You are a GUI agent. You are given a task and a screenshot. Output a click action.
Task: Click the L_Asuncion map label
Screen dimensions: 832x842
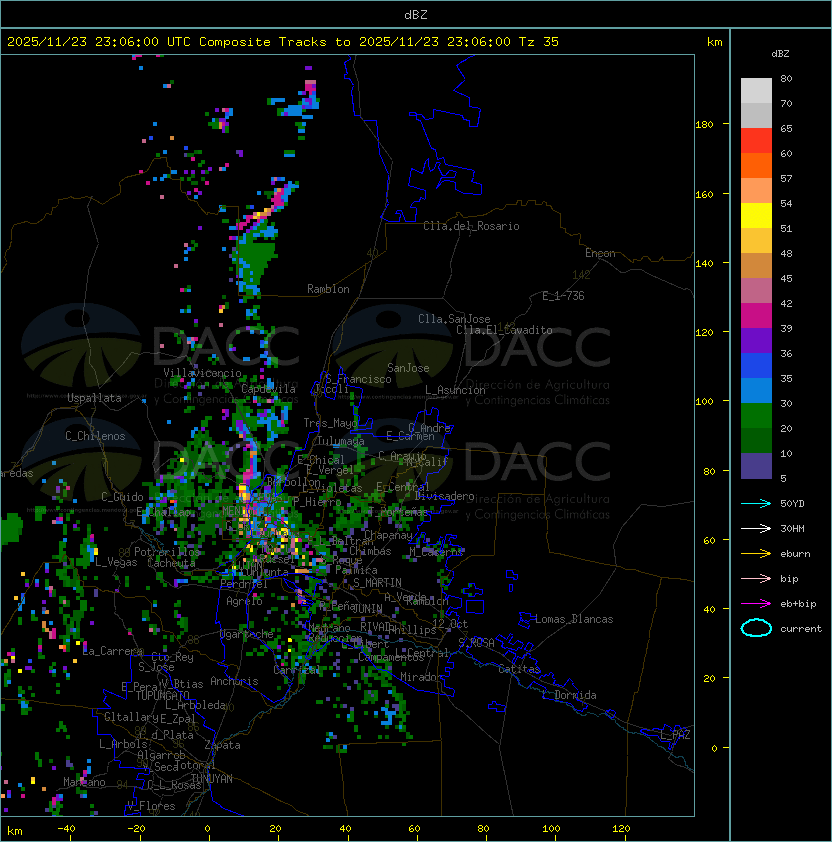click(x=455, y=390)
